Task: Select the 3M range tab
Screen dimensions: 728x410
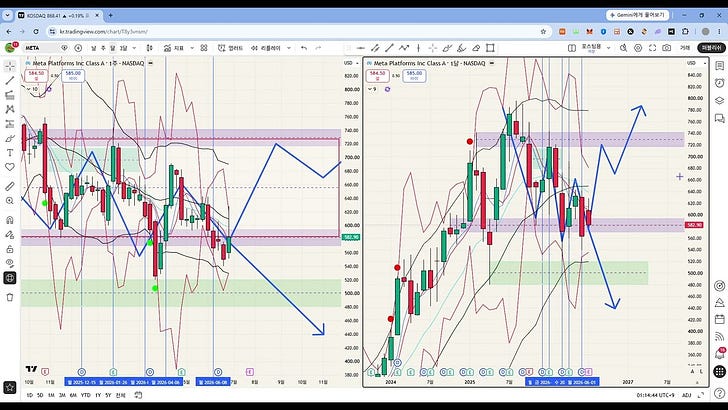Action: click(62, 395)
